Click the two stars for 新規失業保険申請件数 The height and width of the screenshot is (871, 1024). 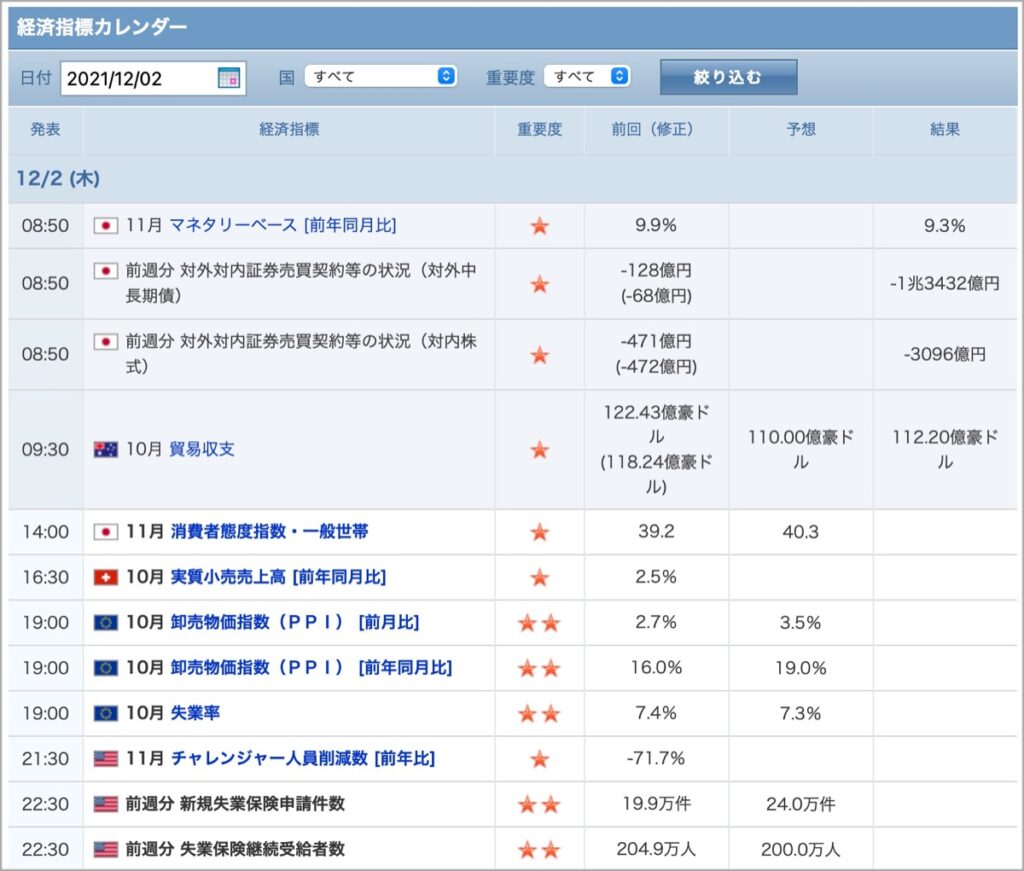point(539,804)
